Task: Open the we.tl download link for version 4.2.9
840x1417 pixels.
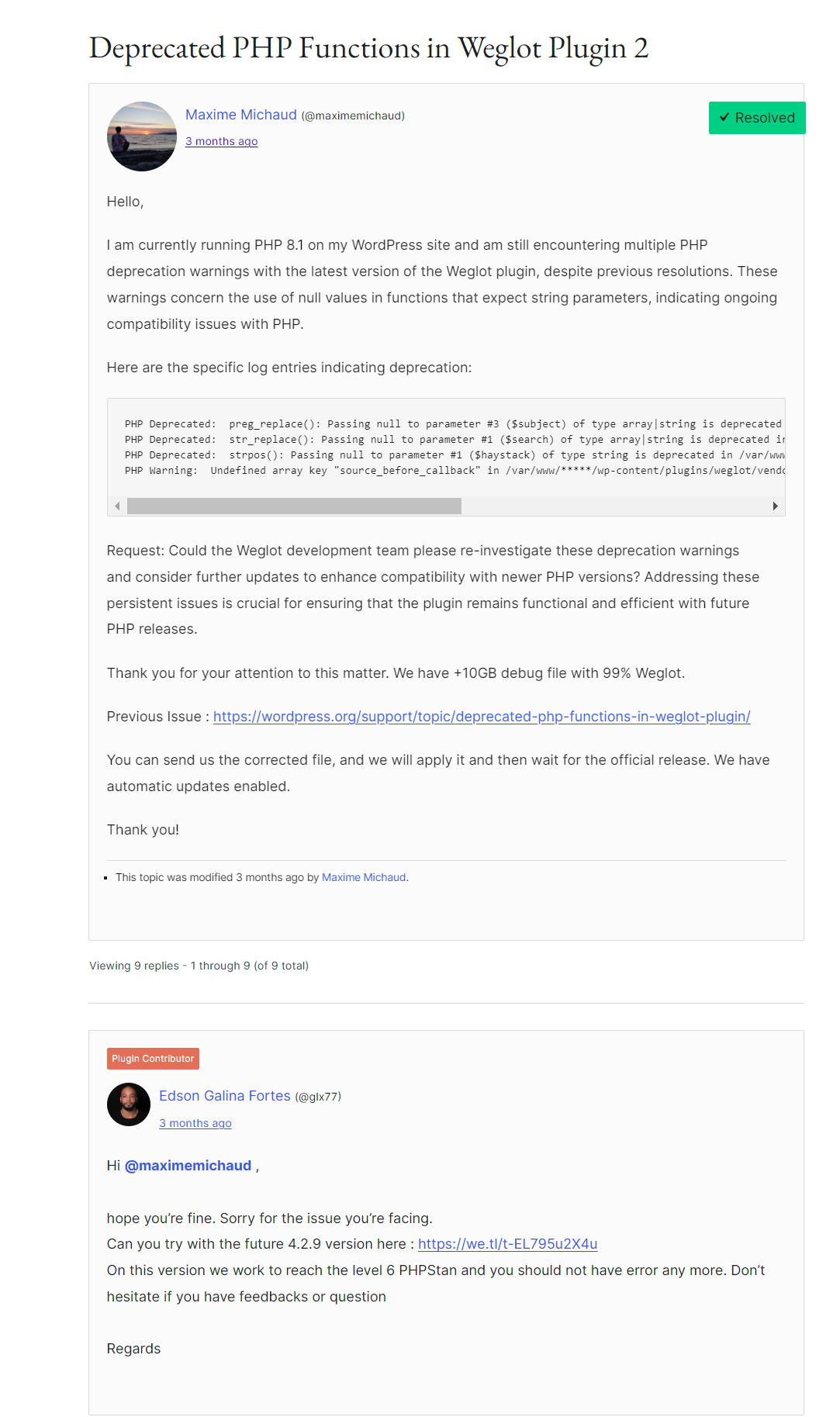Action: 507,1244
